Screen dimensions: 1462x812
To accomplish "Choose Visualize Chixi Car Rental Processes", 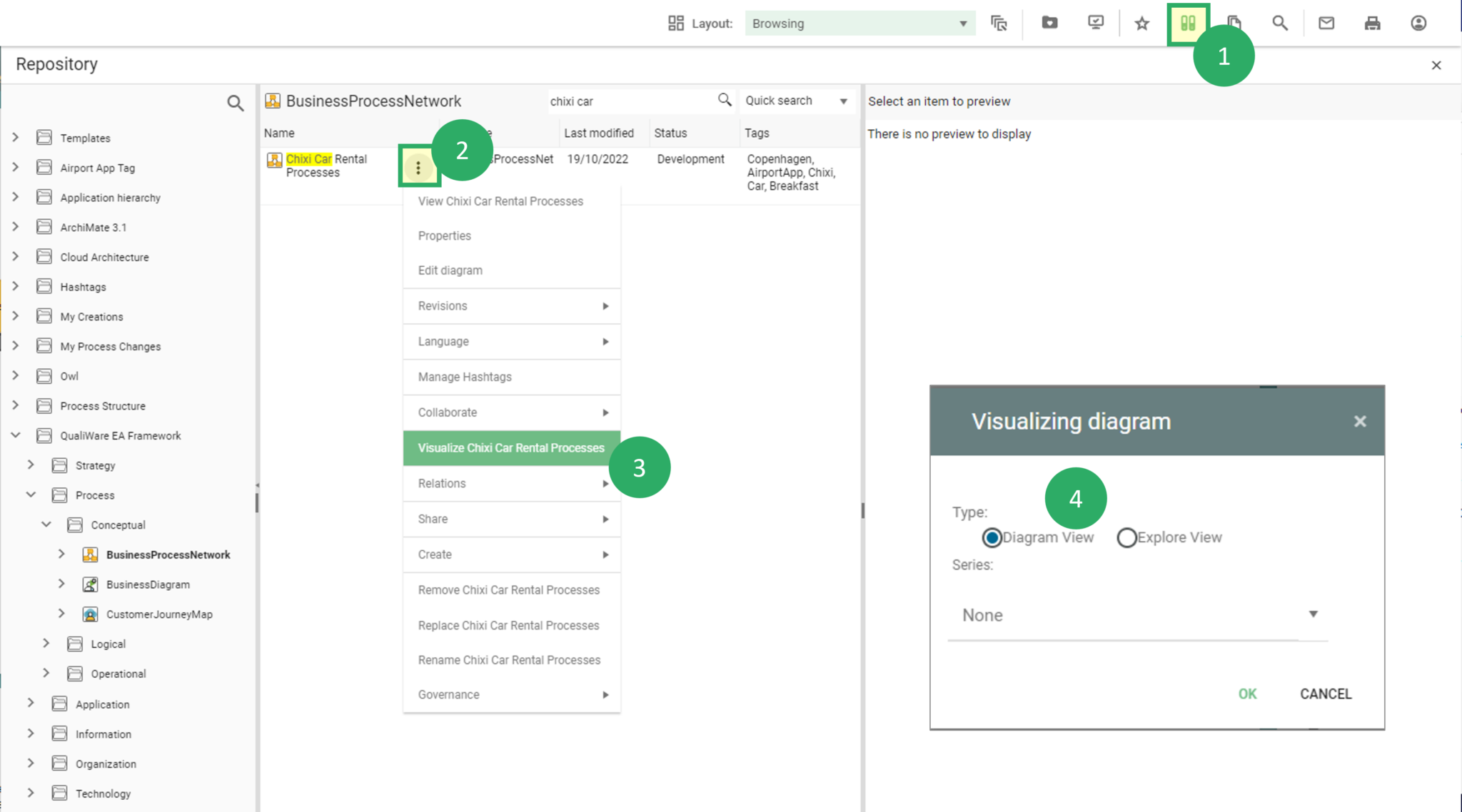I will pyautogui.click(x=511, y=448).
